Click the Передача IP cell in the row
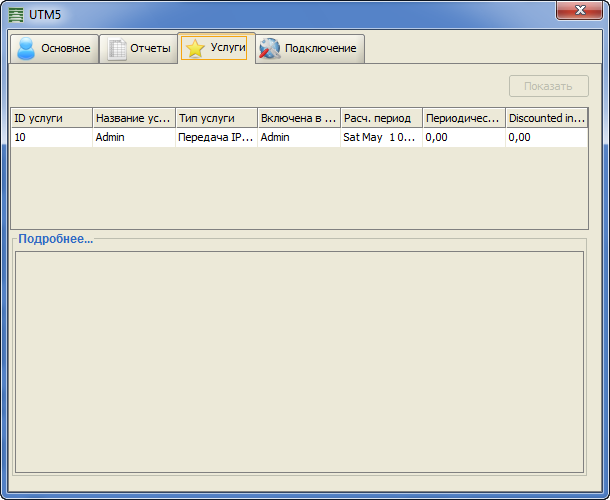 (216, 138)
